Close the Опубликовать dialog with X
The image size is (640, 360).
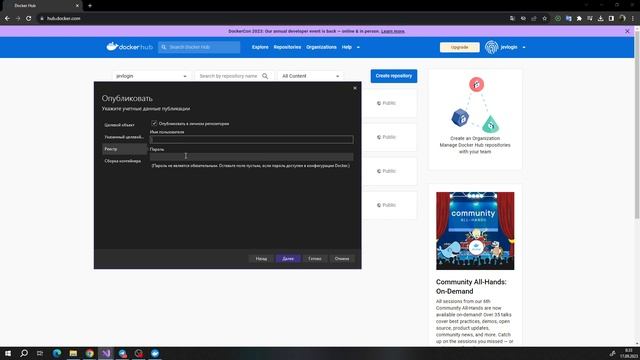tap(355, 88)
